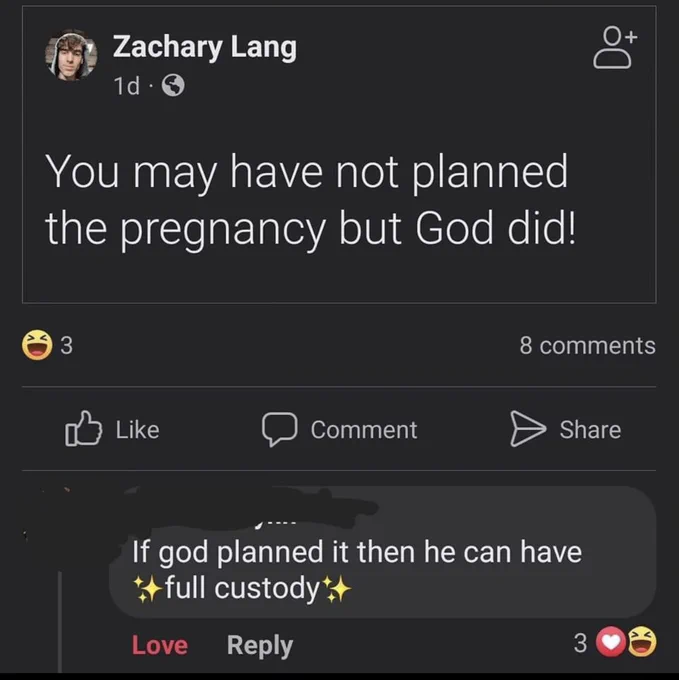679x680 pixels.
Task: Click the public globe privacy icon
Action: point(173,85)
